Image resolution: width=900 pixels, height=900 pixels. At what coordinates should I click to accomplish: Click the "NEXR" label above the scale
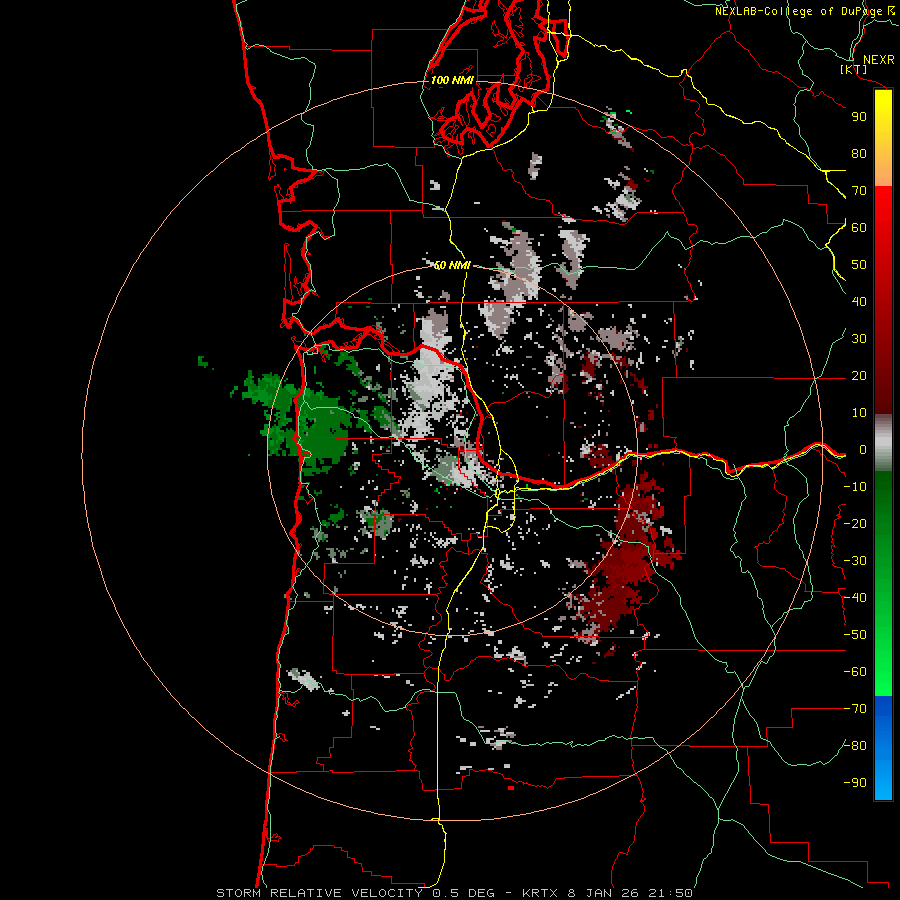click(x=878, y=60)
